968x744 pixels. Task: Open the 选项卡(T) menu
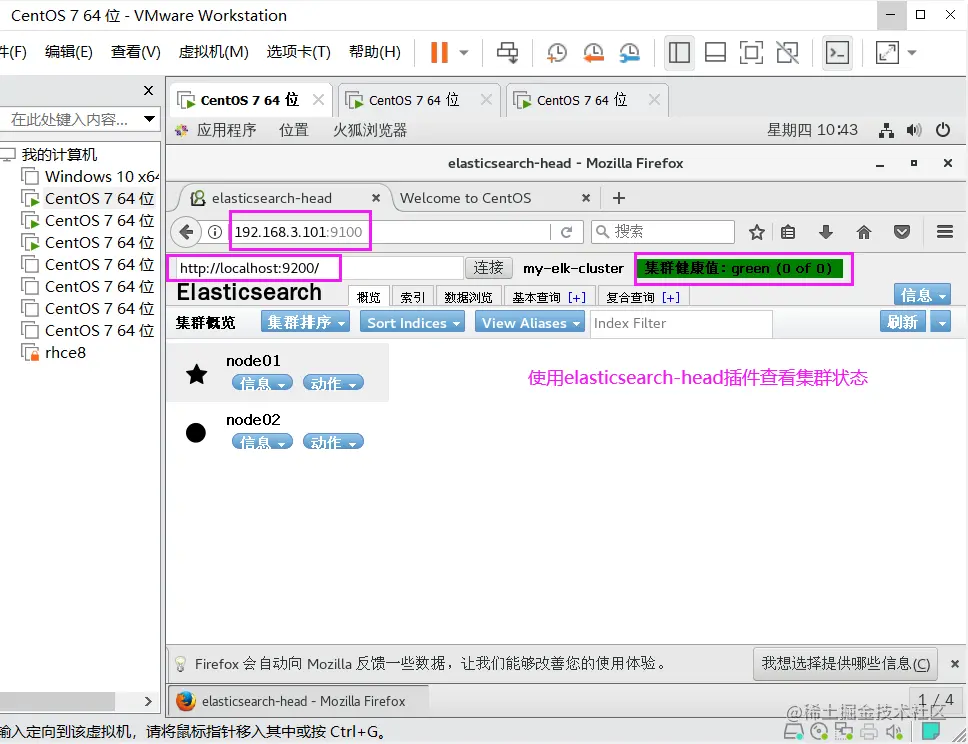tap(298, 52)
